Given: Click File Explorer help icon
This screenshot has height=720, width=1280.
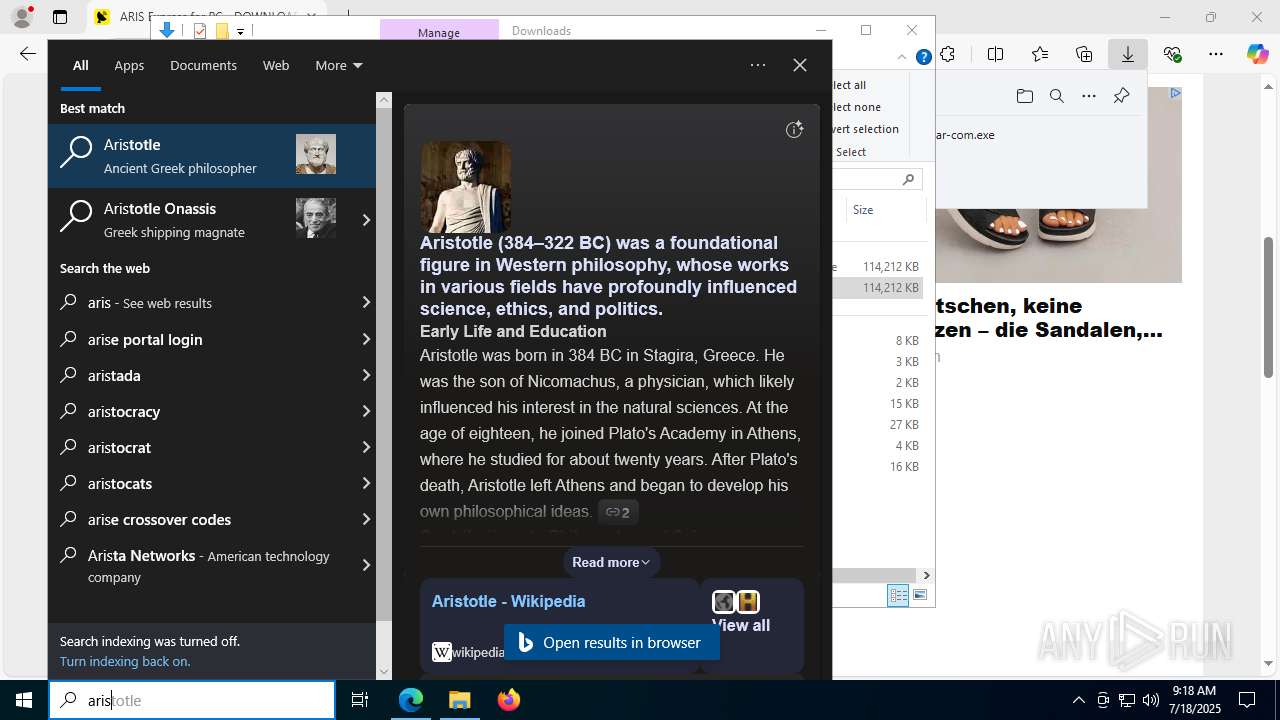Looking at the screenshot, I should [x=924, y=57].
